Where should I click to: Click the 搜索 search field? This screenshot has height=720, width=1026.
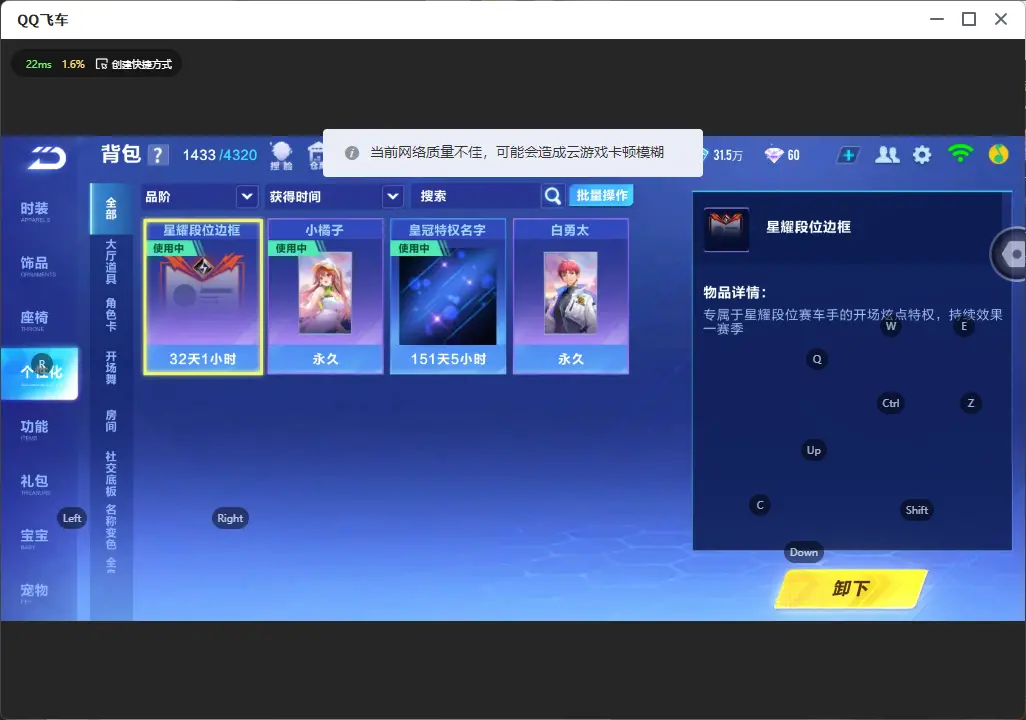(x=475, y=196)
